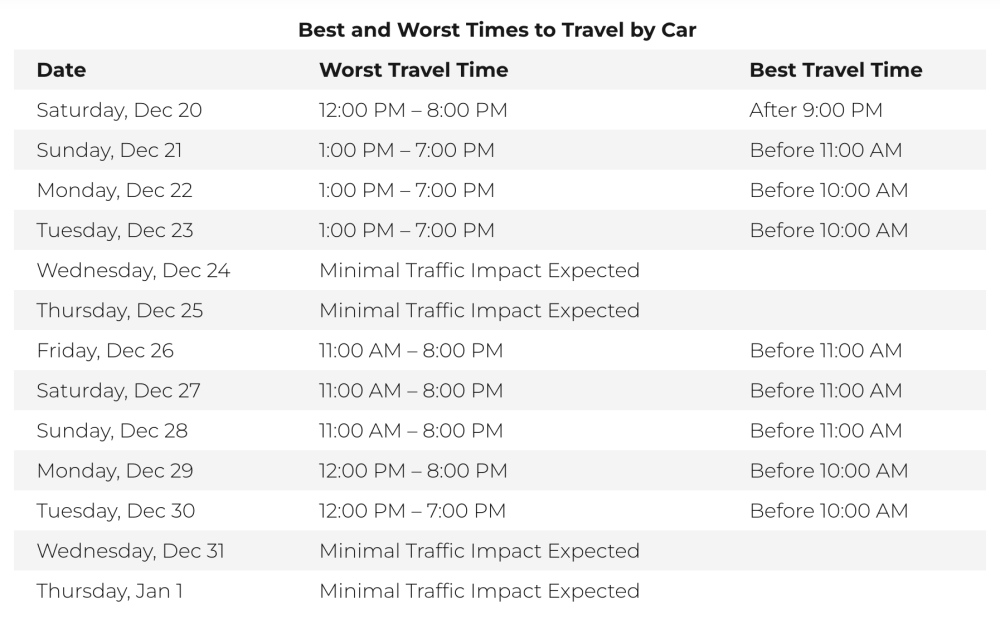
Task: Click the "Worst Travel Time" column header
Action: tap(413, 70)
